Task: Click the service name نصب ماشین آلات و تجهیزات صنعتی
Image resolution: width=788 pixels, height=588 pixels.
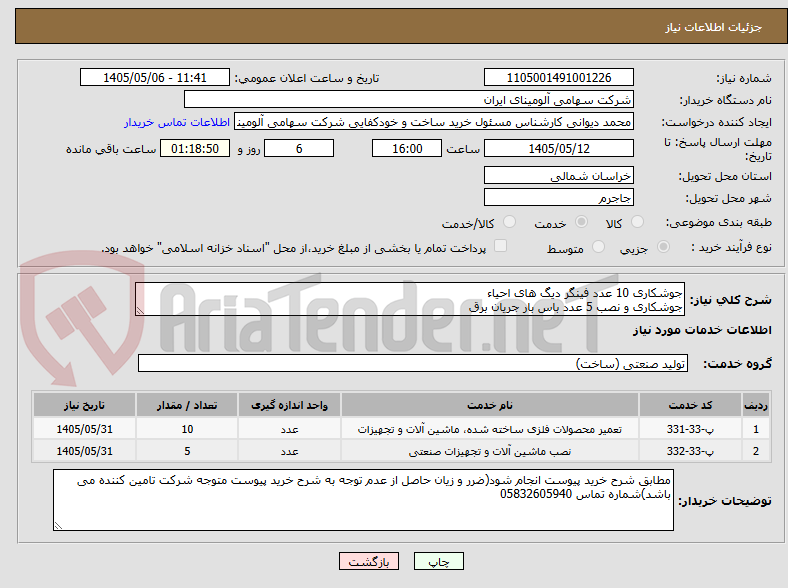Action: [489, 451]
